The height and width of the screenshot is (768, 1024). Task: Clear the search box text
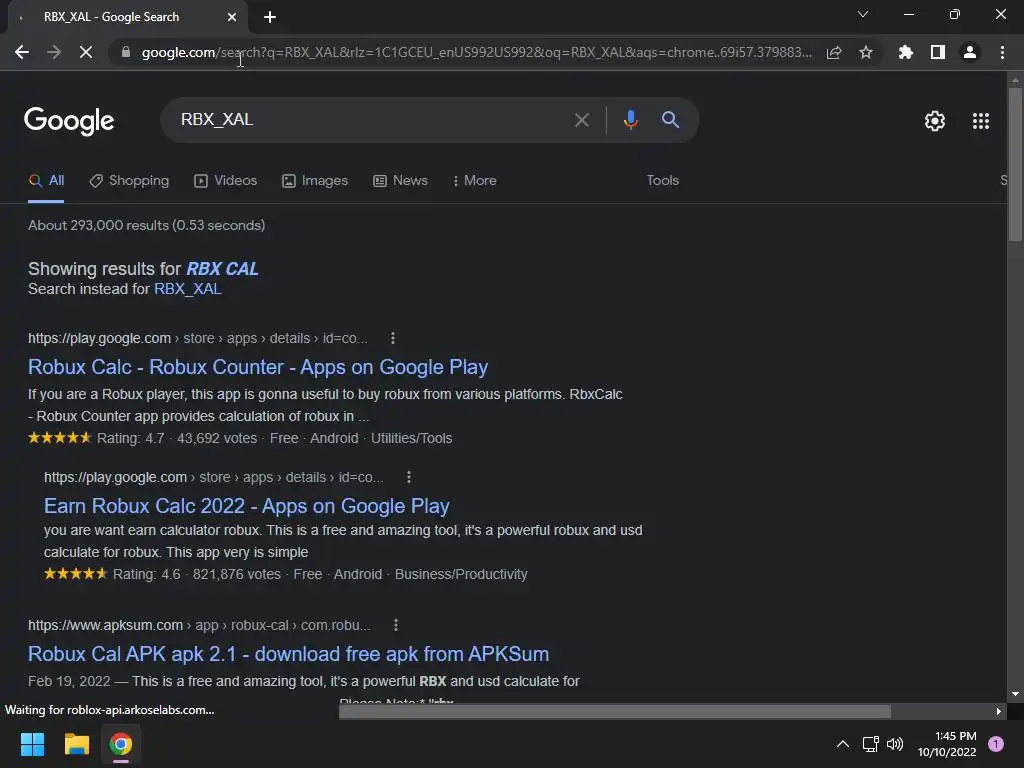pos(581,120)
